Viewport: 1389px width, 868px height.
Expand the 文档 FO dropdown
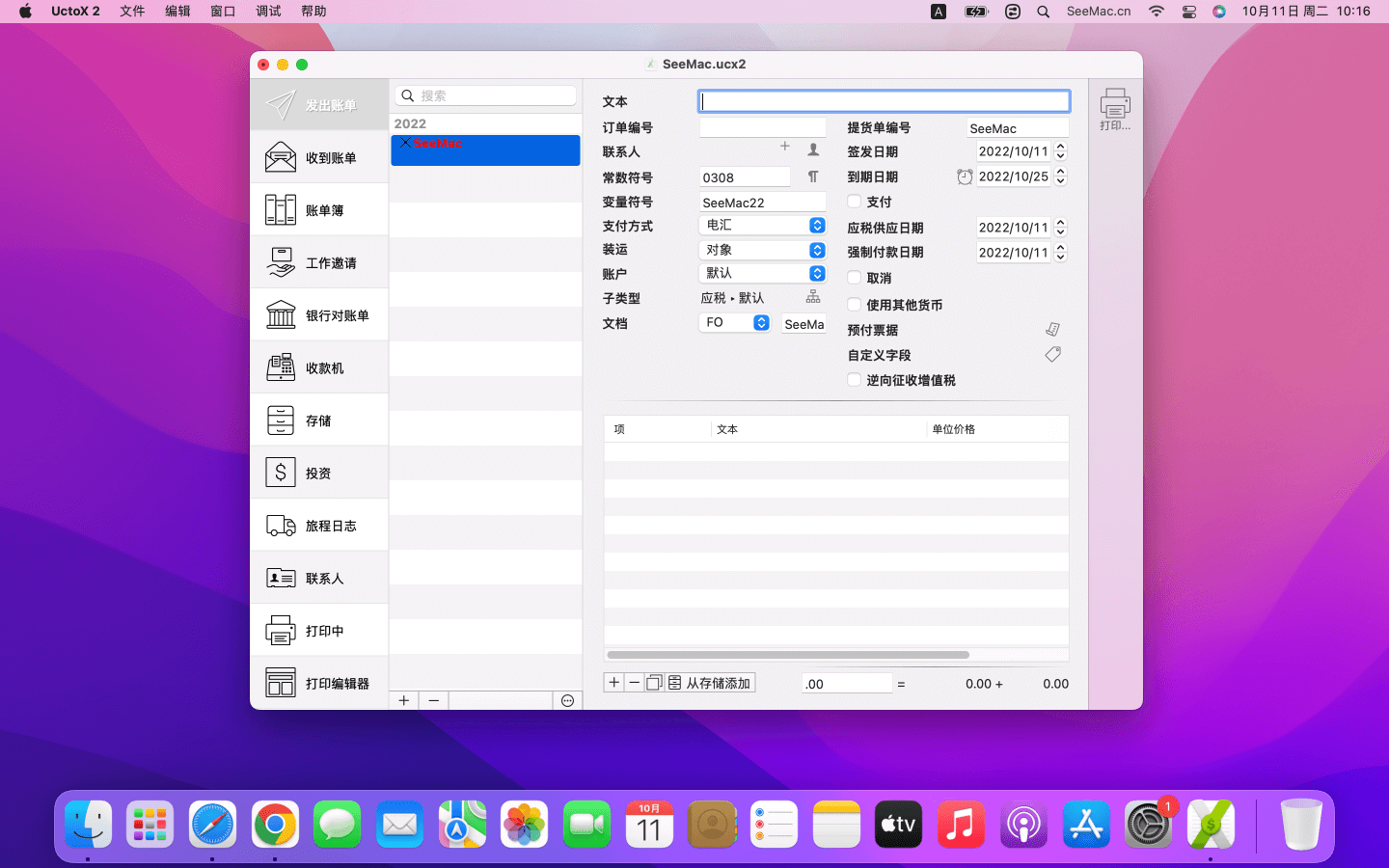click(x=734, y=323)
